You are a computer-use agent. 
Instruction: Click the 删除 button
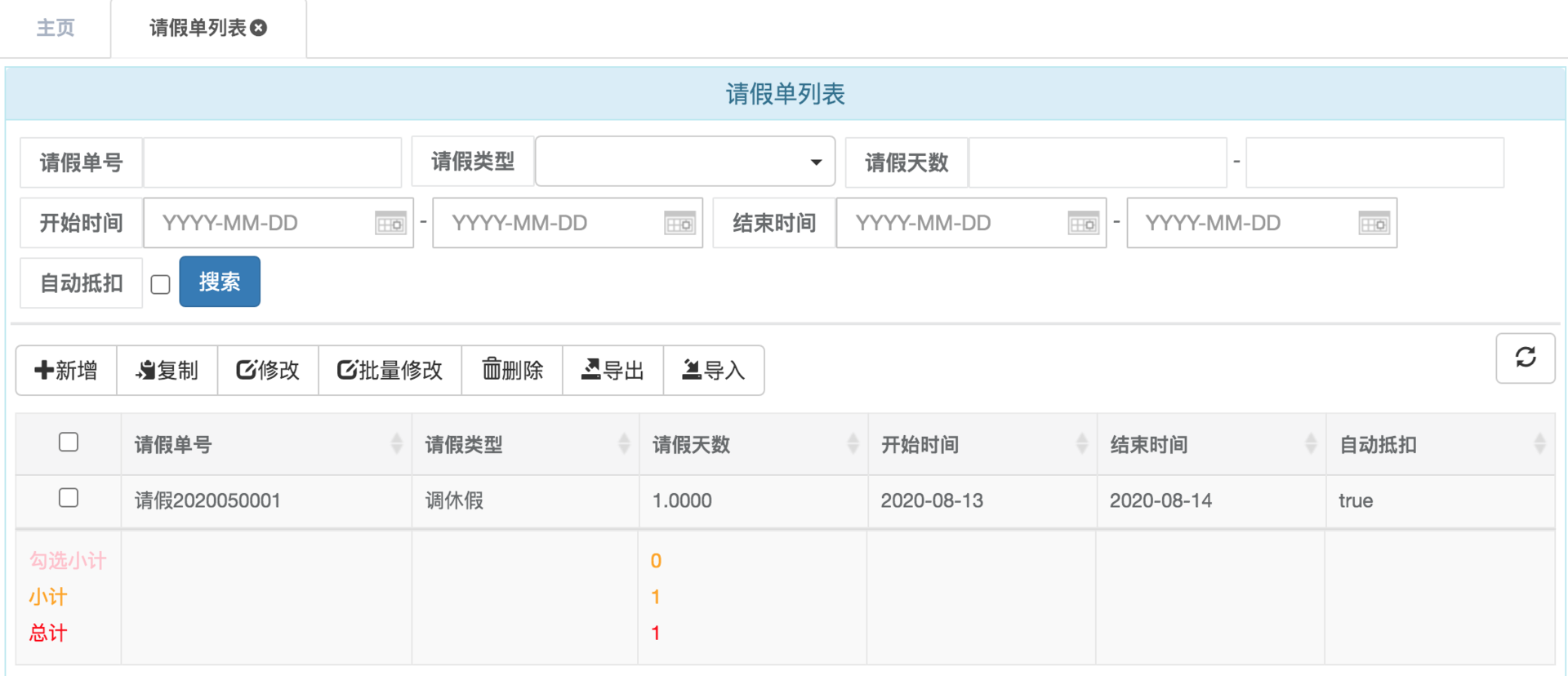[512, 371]
